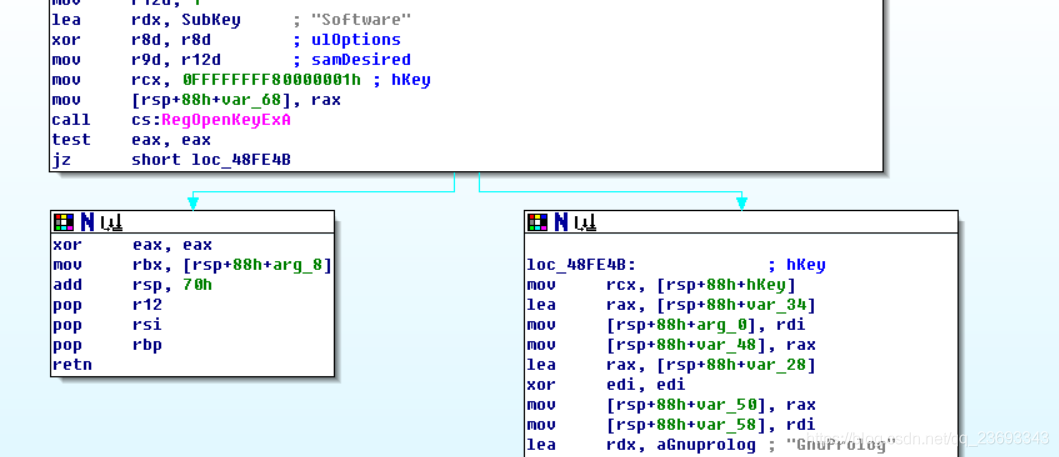Click the arg_0 variable in the right node

click(720, 325)
